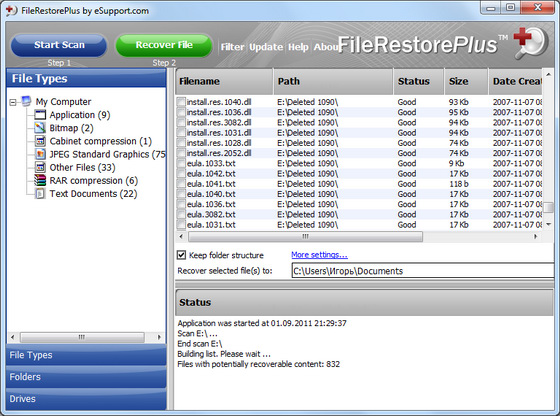560x416 pixels.
Task: Select Application (9) in the tree
Action: click(x=80, y=115)
